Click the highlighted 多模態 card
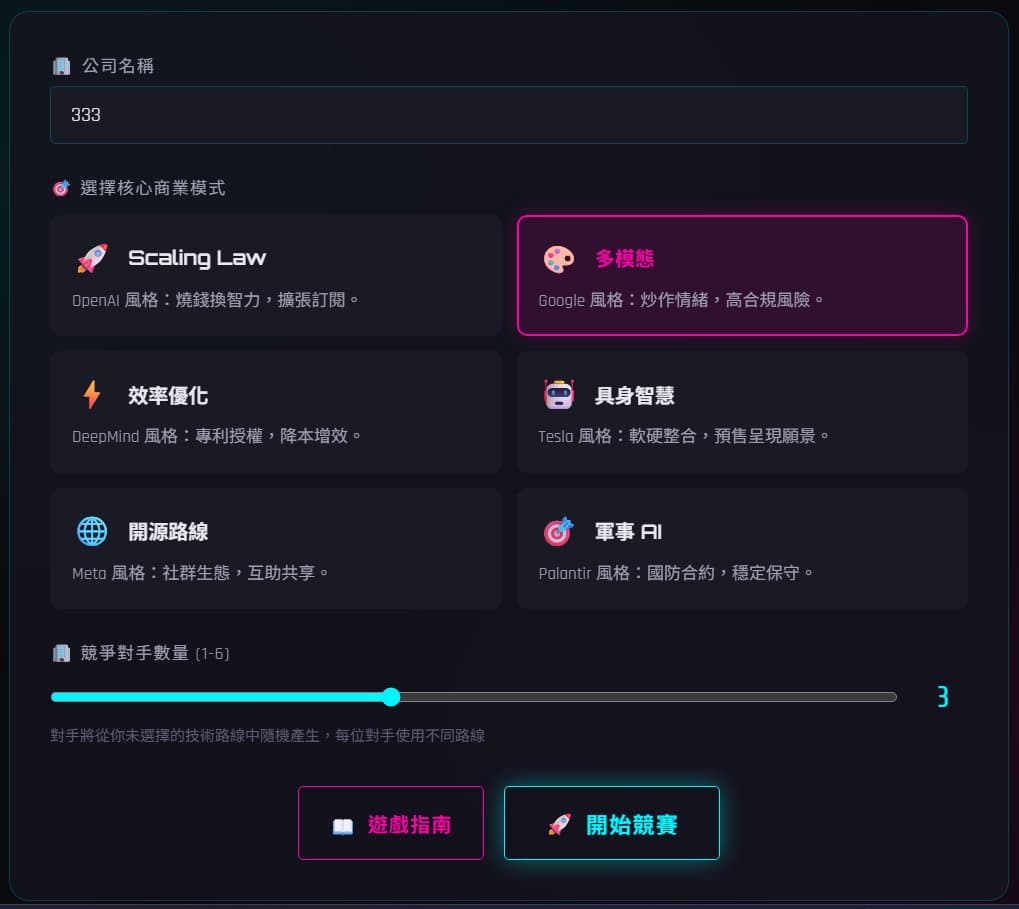 741,274
